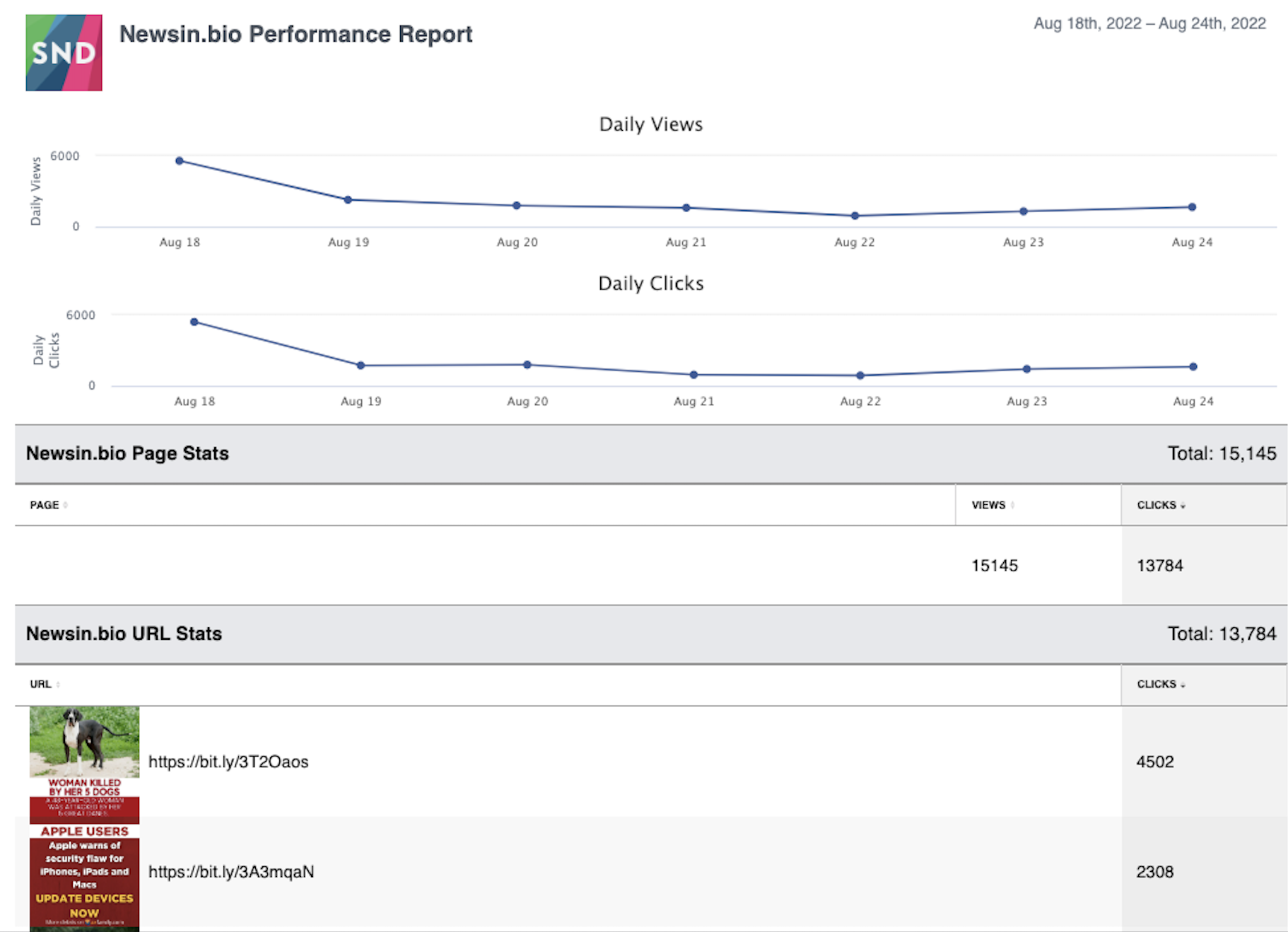Click the SND logo icon
Image resolution: width=1288 pixels, height=932 pixels.
tap(64, 52)
